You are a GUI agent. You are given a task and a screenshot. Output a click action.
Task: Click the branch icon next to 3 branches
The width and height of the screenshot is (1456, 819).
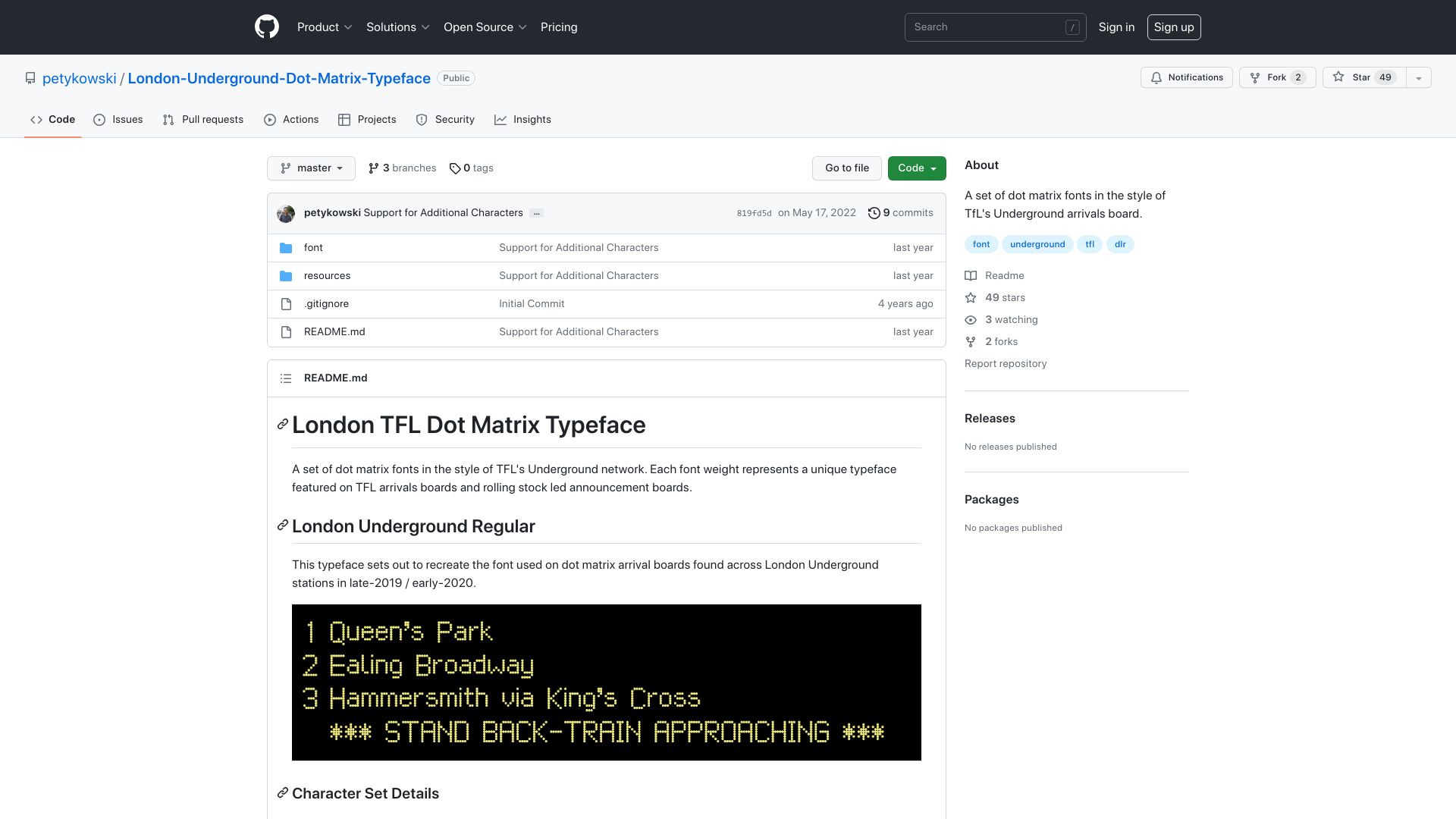tap(373, 168)
